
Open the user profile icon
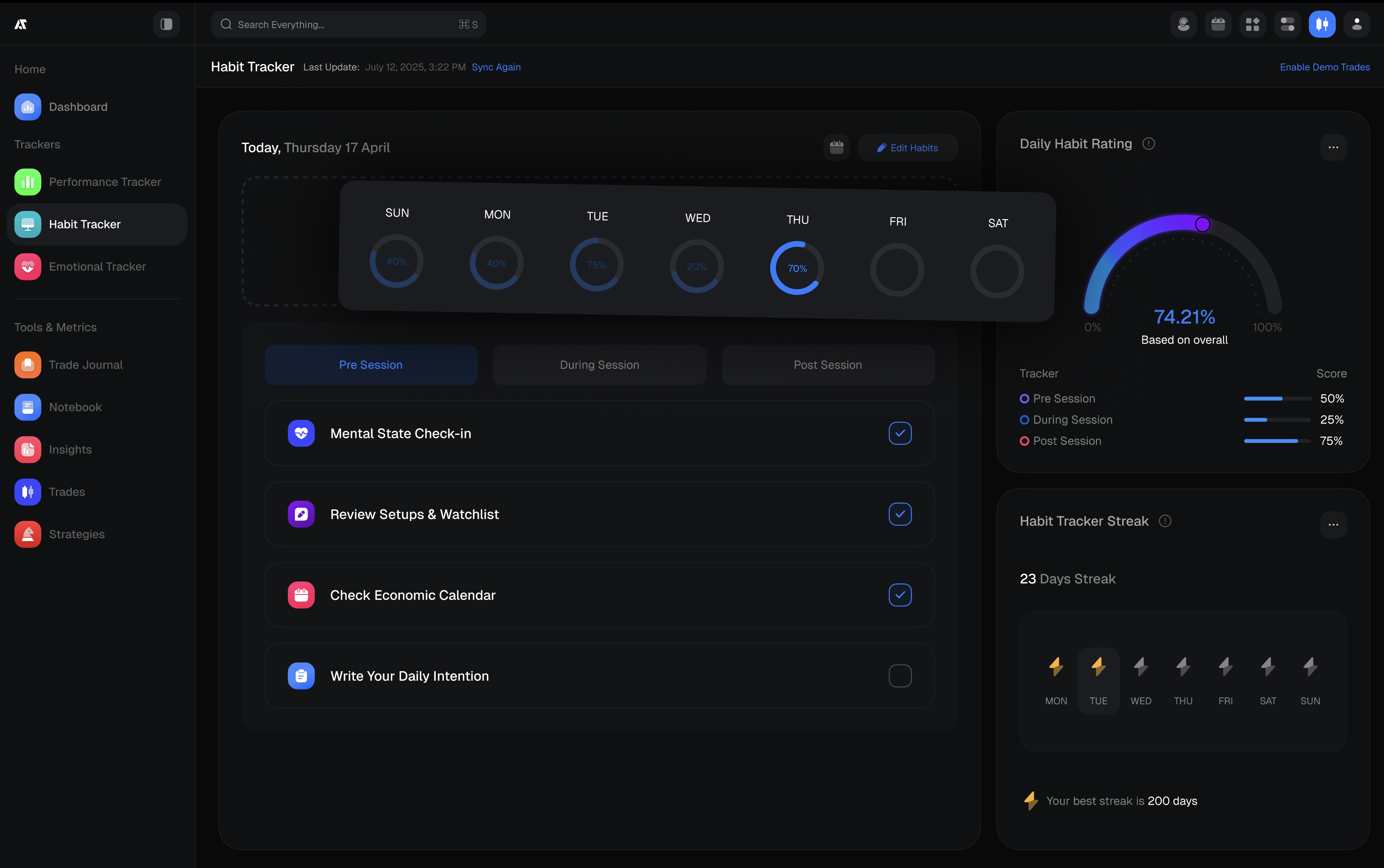point(1356,24)
